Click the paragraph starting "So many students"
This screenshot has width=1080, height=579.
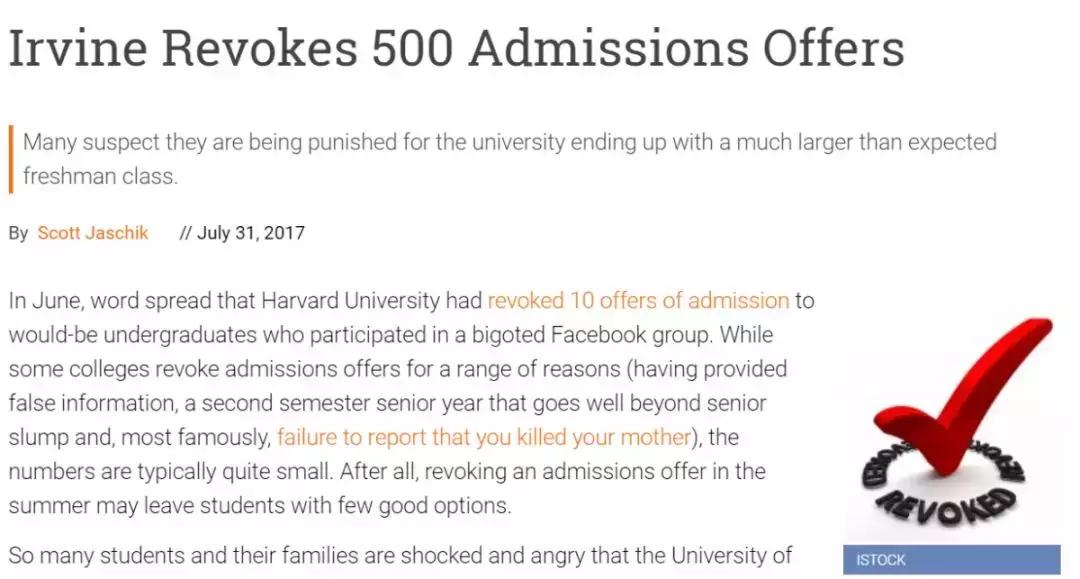(x=400, y=555)
